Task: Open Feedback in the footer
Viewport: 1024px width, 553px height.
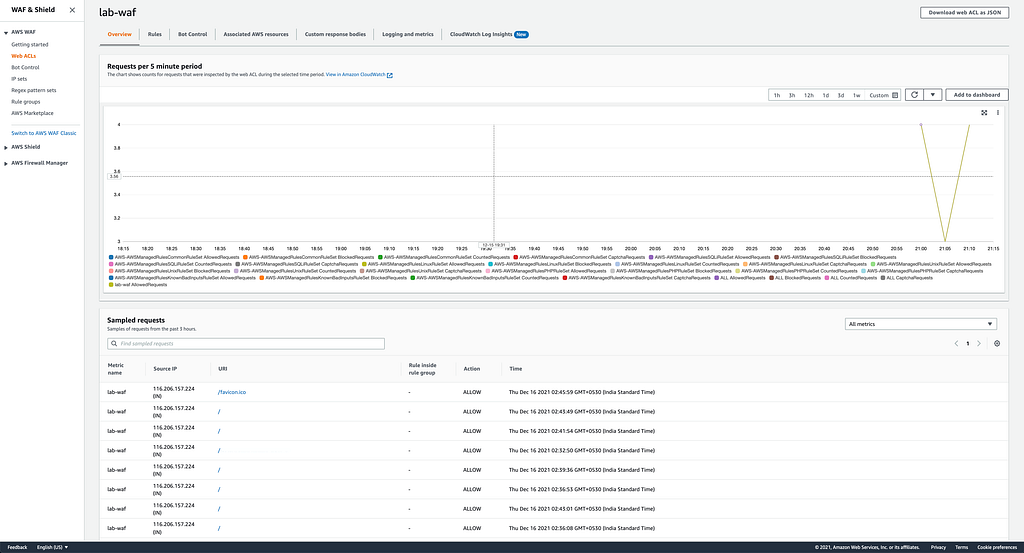Action: (17, 547)
